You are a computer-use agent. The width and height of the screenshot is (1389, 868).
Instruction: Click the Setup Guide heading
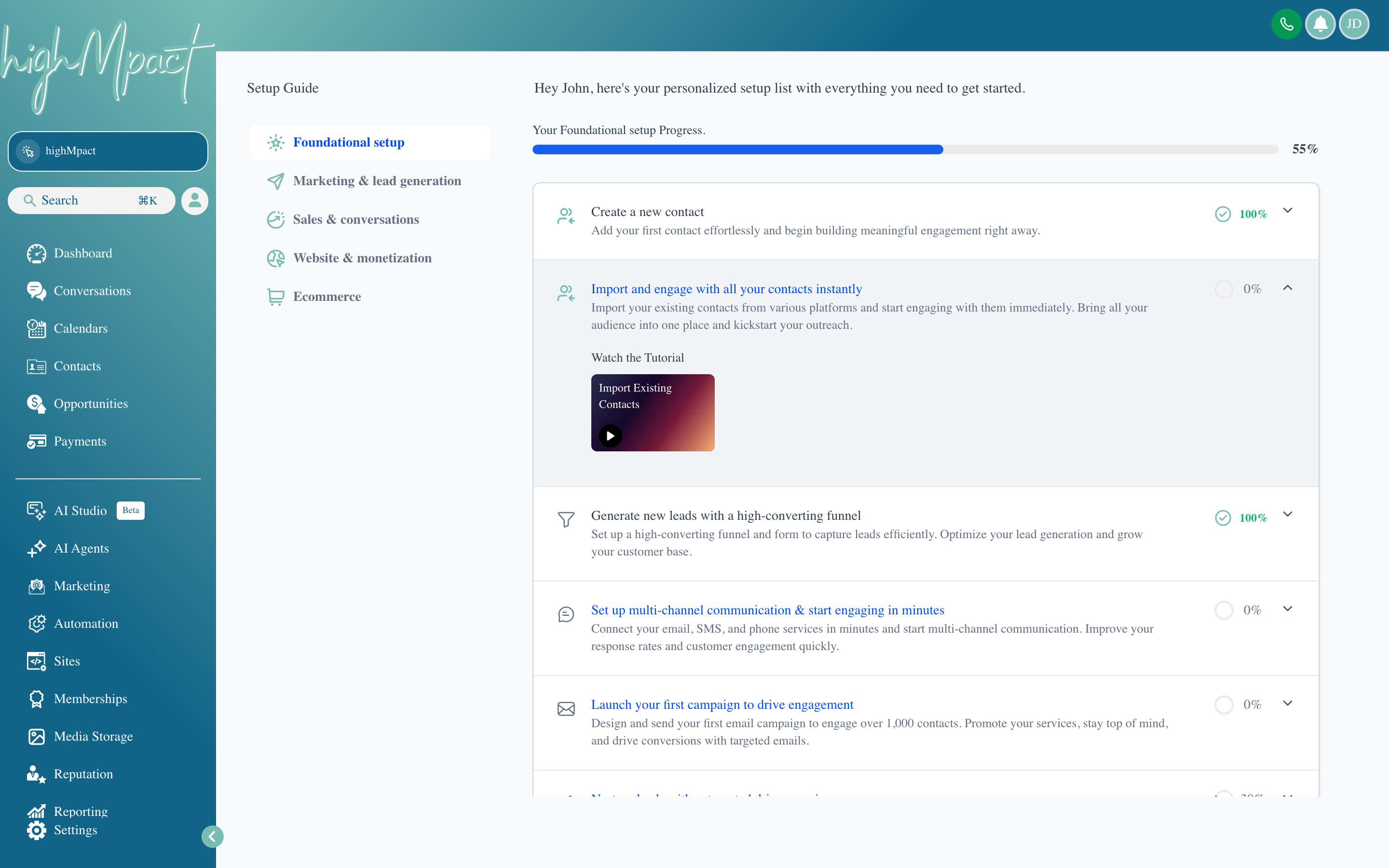pyautogui.click(x=283, y=88)
